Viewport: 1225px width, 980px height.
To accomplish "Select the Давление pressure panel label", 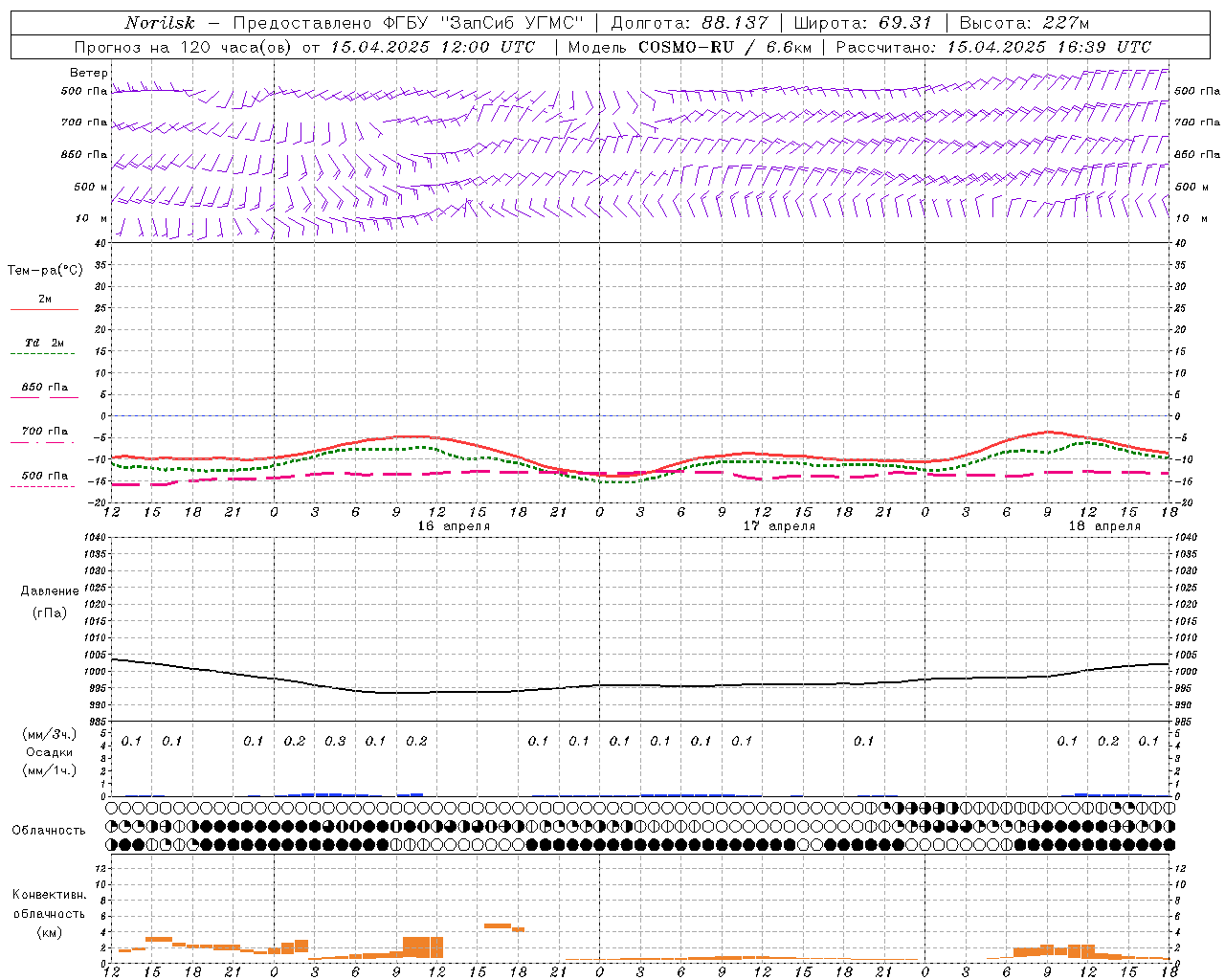I will (x=50, y=591).
